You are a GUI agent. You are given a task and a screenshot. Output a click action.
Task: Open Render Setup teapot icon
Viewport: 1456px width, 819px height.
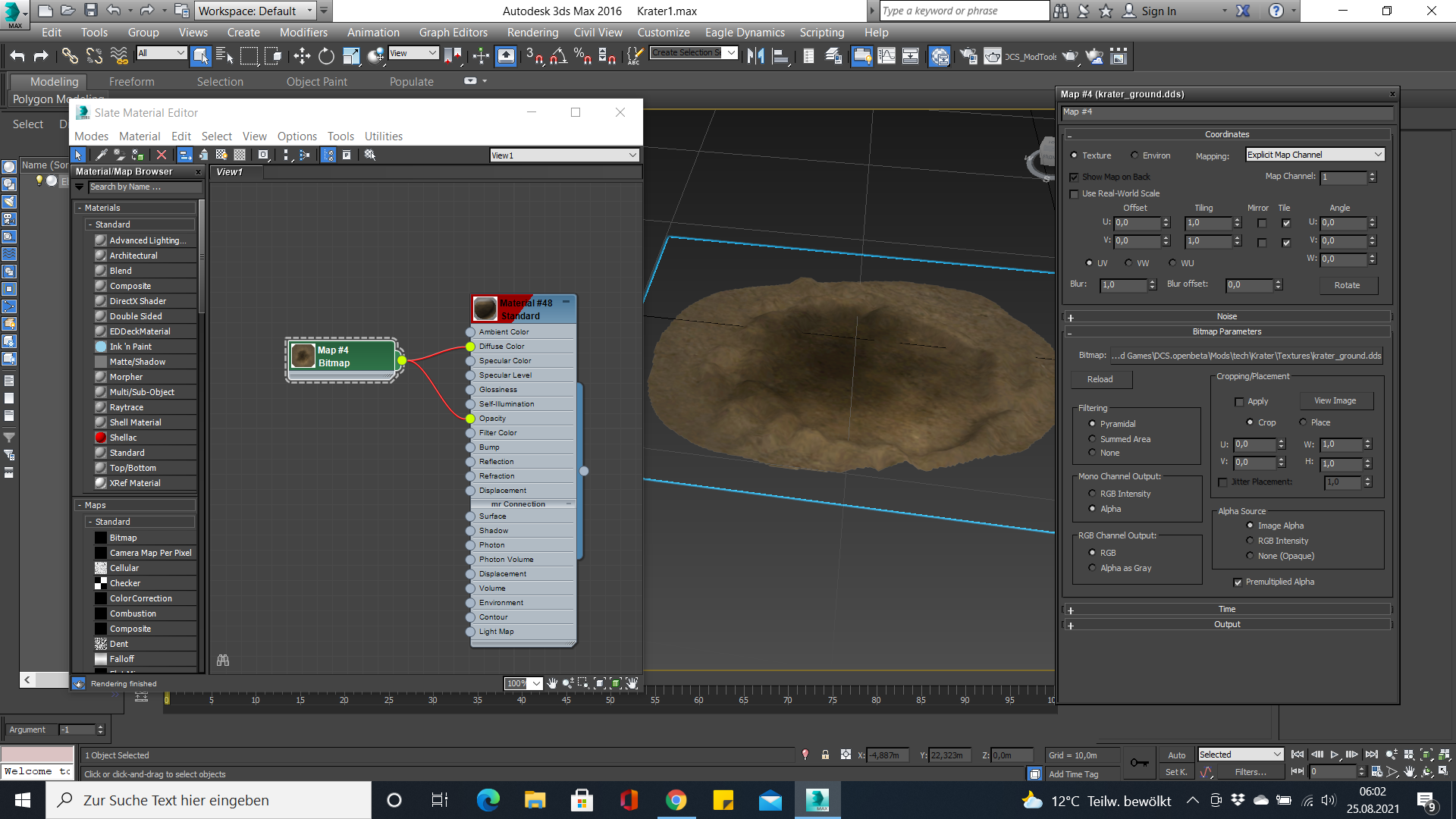968,56
